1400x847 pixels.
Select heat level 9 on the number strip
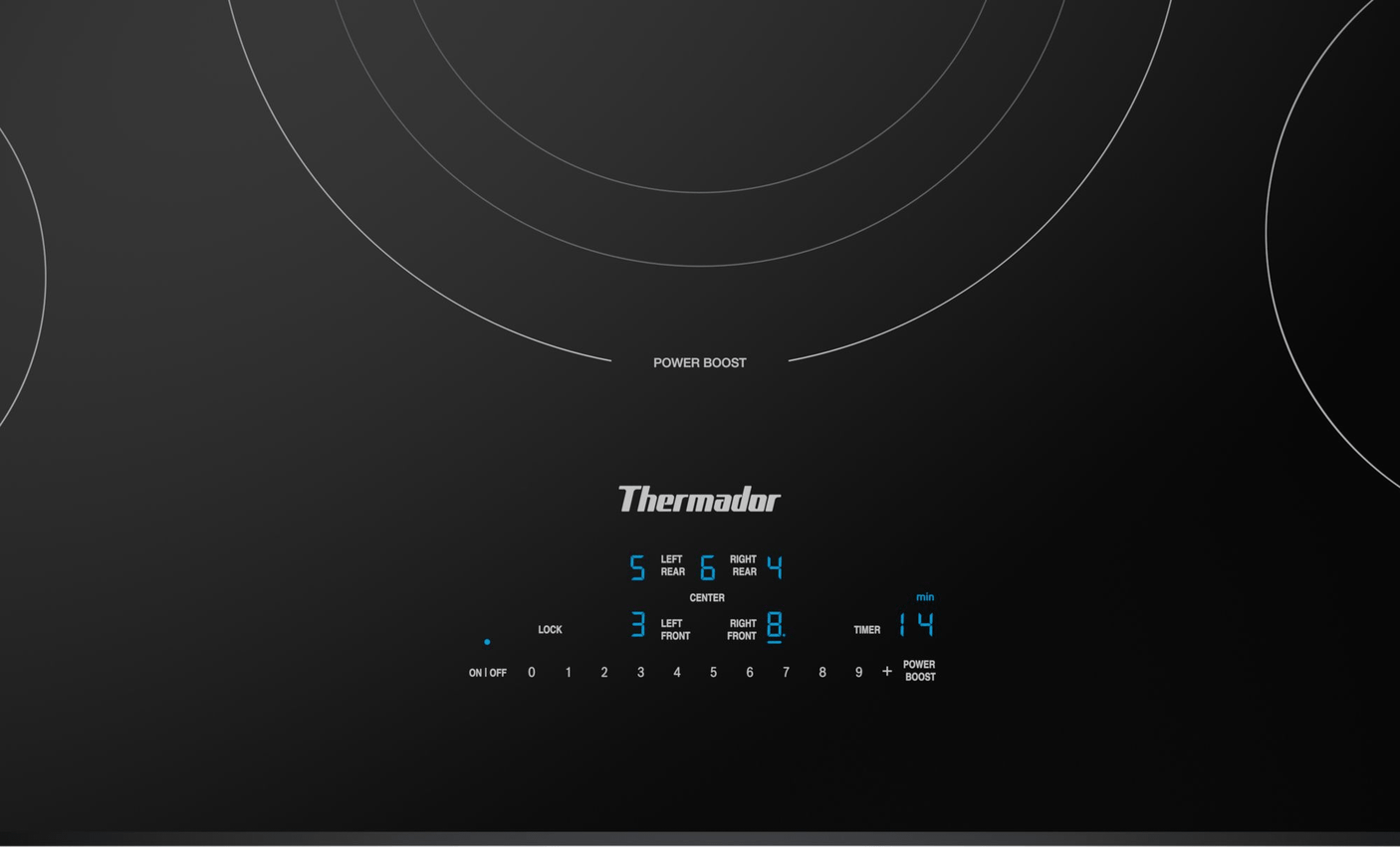(858, 673)
